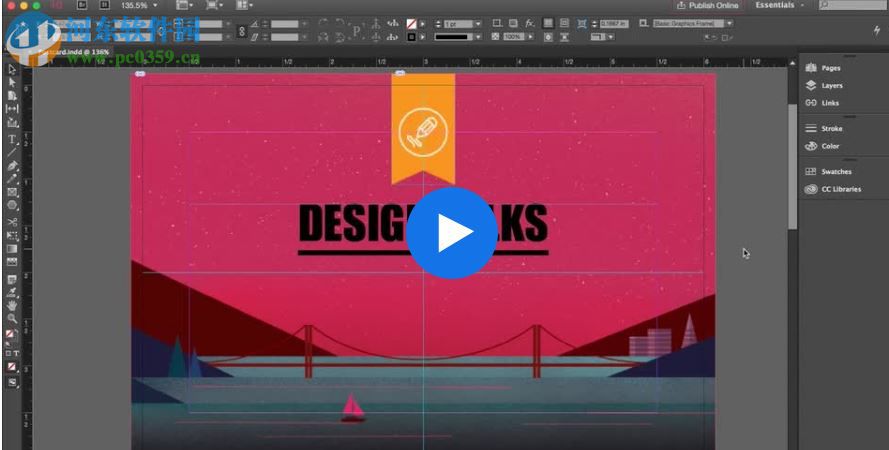The image size is (889, 450).
Task: Select the Zoom magnifier tool
Action: 12,319
